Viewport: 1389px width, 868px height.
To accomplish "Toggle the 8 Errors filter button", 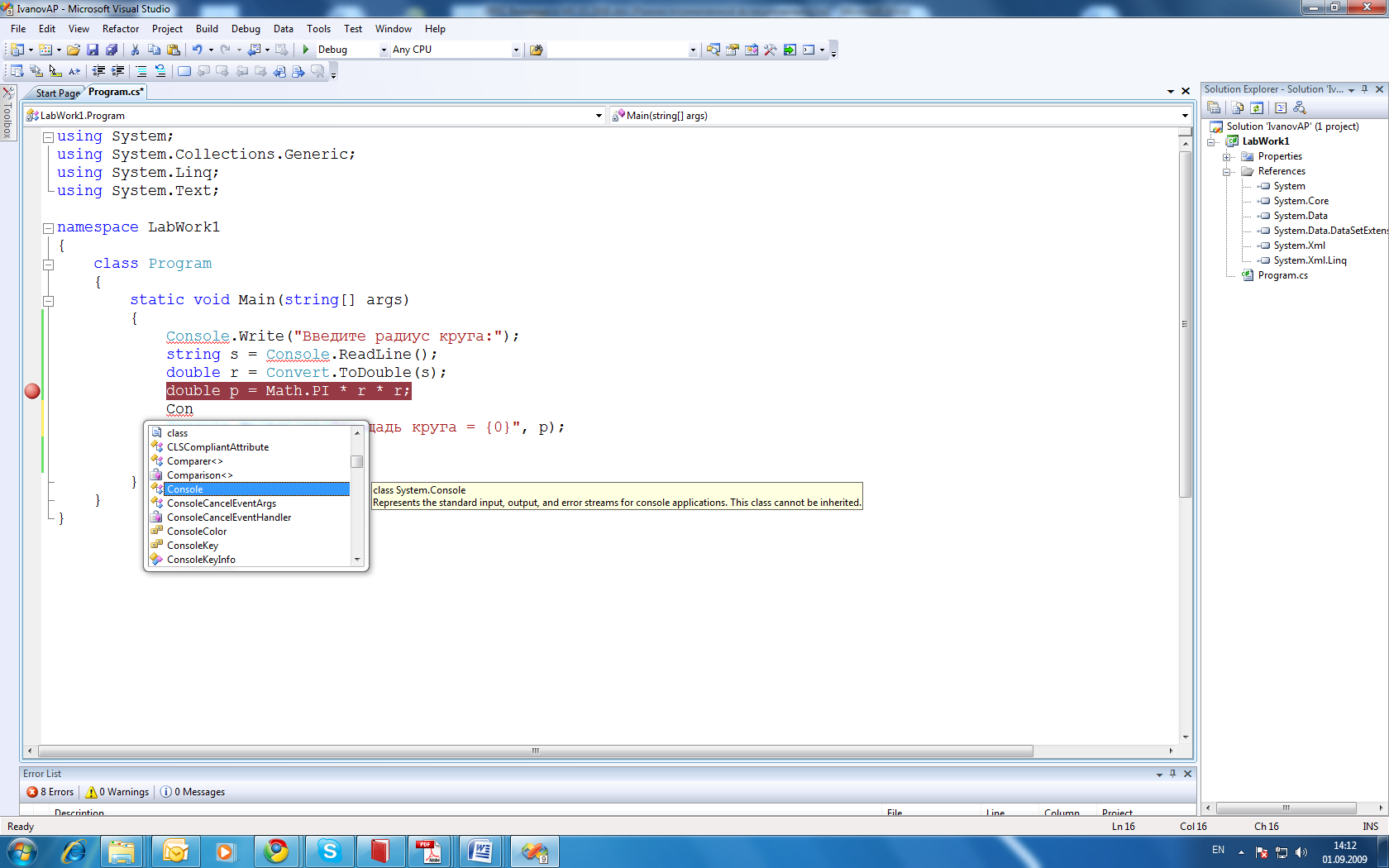I will coord(50,792).
